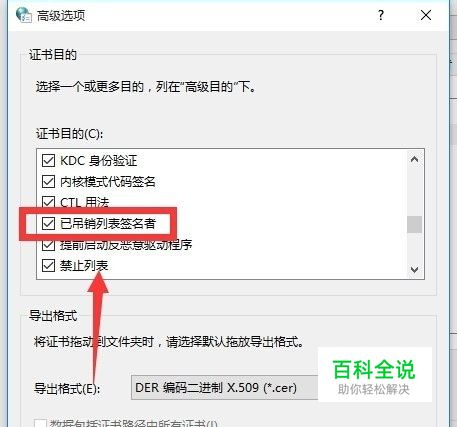This screenshot has width=457, height=427.
Task: Uncheck the 禁止列表 checkbox
Action: (48, 266)
